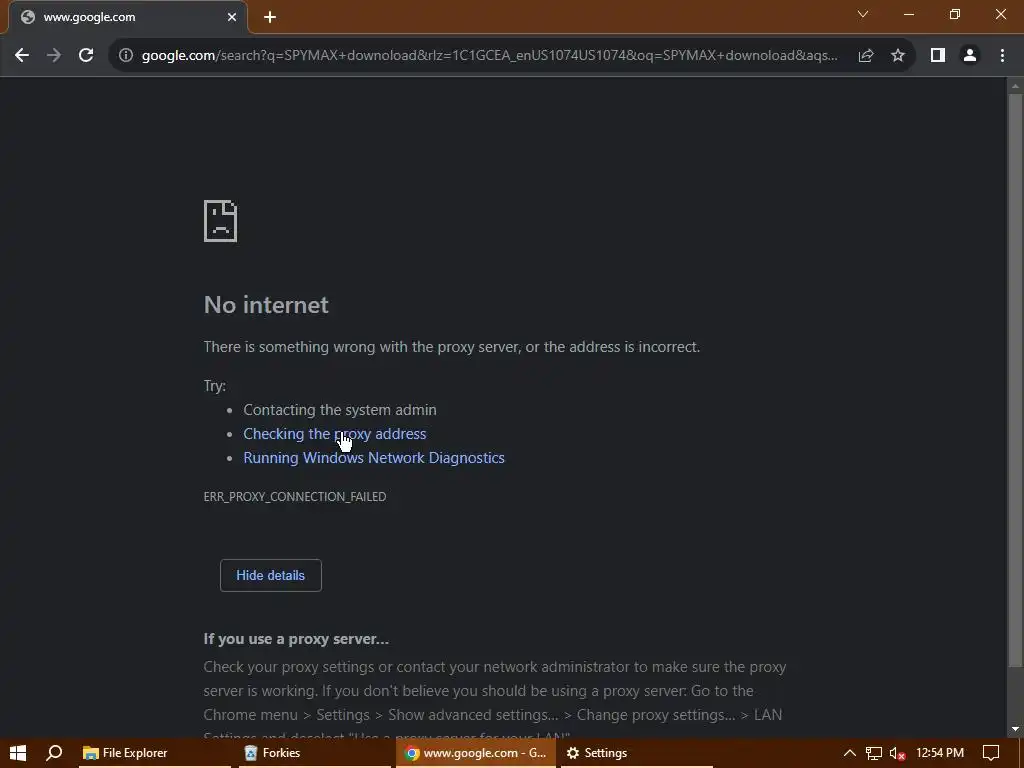The width and height of the screenshot is (1024, 768).
Task: Open the network status tray icon
Action: click(x=874, y=753)
